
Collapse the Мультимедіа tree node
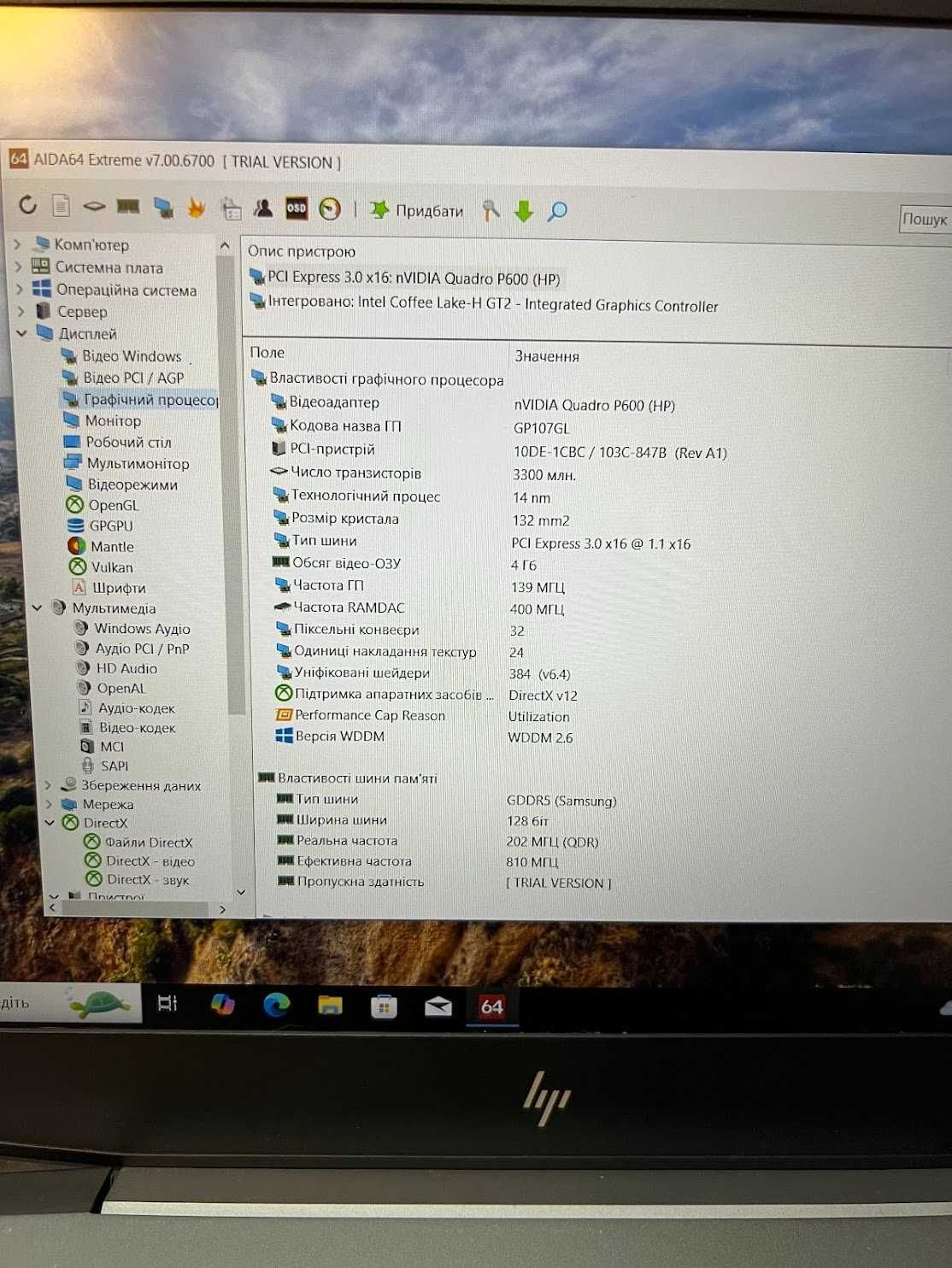(x=37, y=608)
